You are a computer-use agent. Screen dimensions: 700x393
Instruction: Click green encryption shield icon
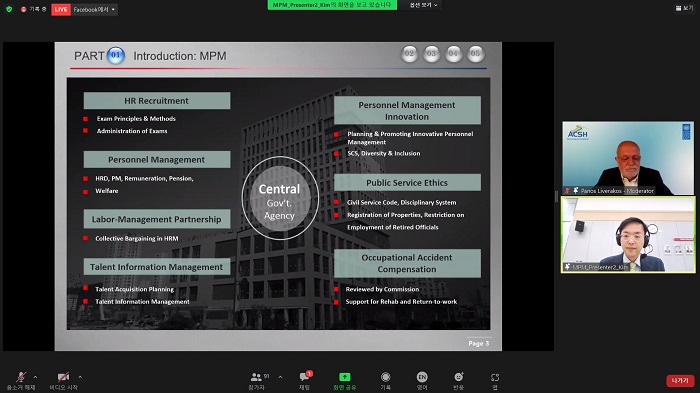tap(9, 9)
